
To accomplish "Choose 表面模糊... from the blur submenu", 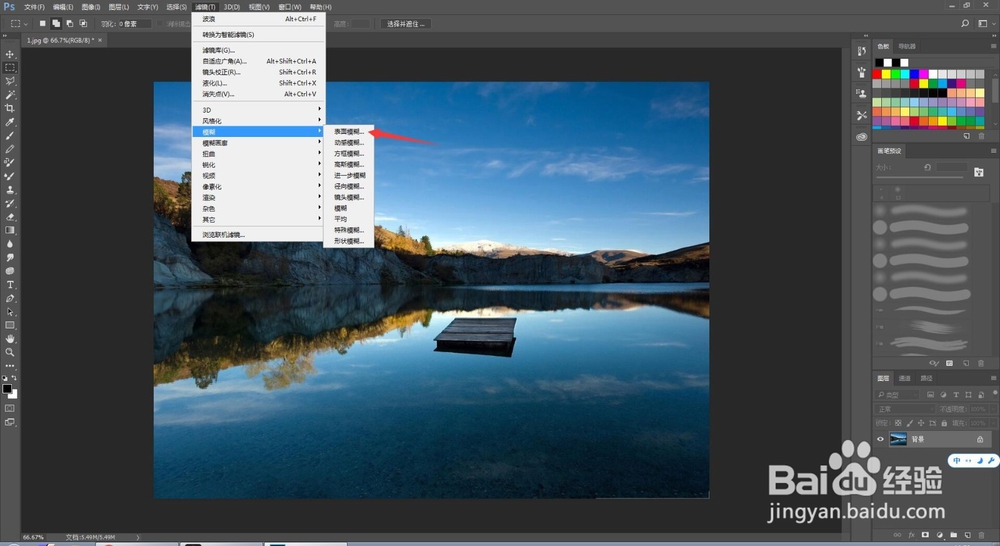I will (349, 131).
